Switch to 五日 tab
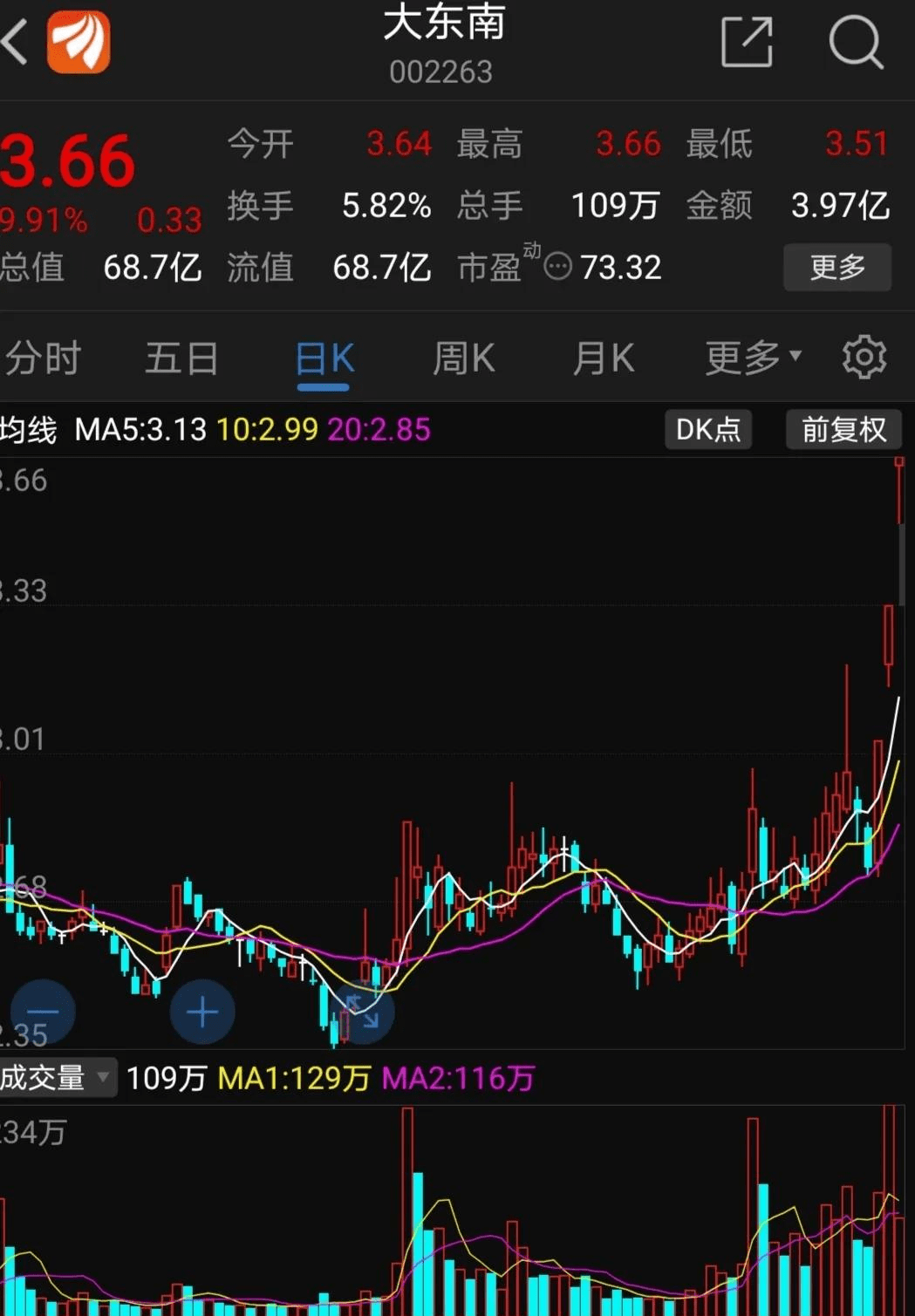Image resolution: width=915 pixels, height=1316 pixels. point(181,358)
